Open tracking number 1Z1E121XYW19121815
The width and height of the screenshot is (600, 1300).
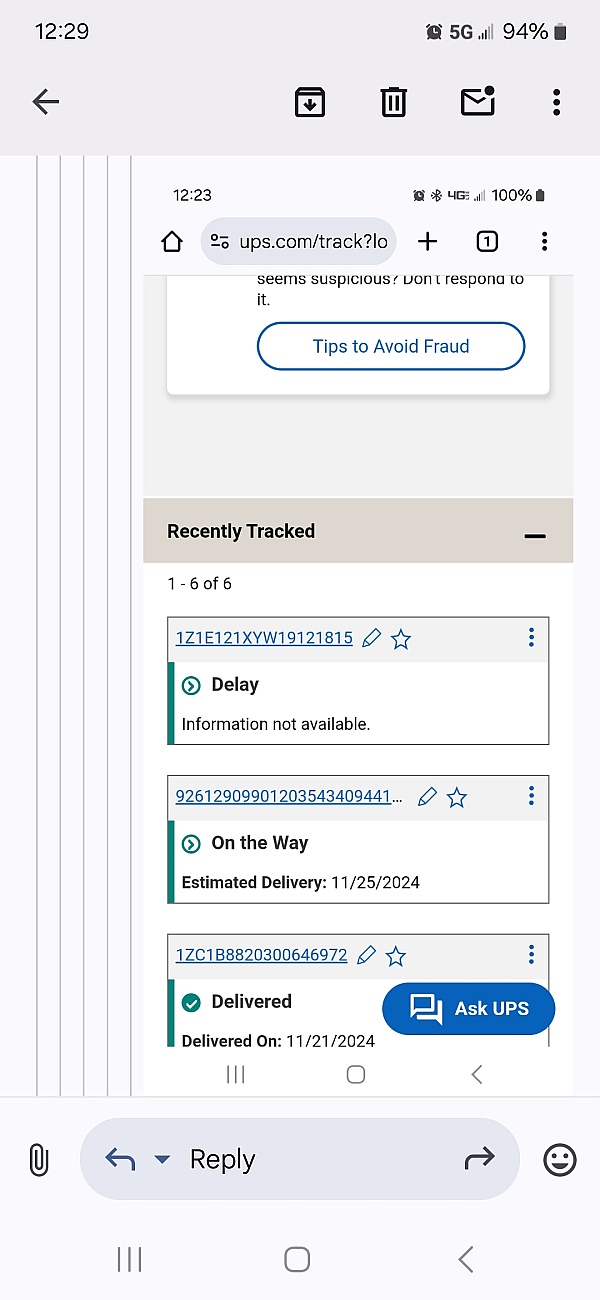(x=264, y=638)
